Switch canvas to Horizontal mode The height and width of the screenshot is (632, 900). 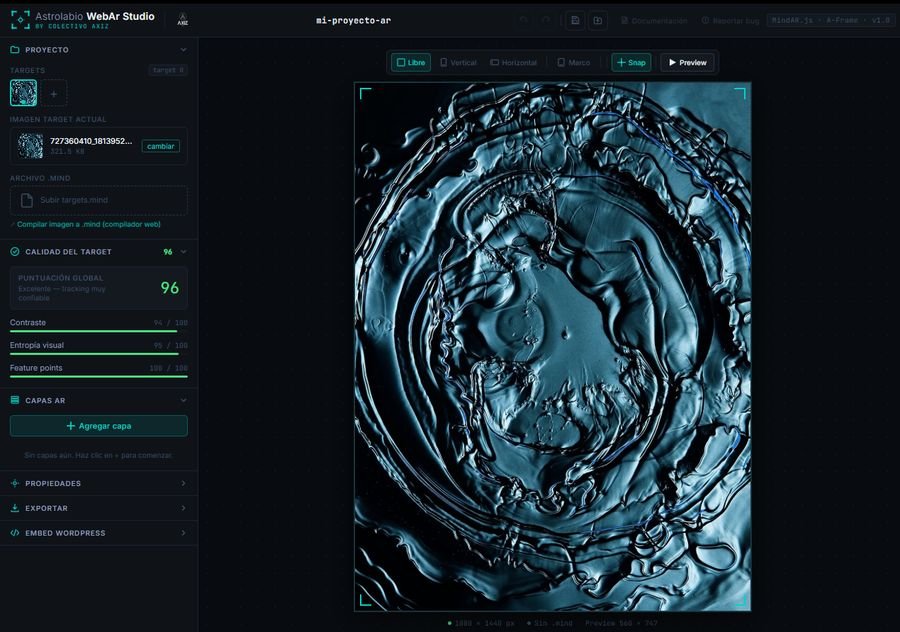(x=513, y=63)
